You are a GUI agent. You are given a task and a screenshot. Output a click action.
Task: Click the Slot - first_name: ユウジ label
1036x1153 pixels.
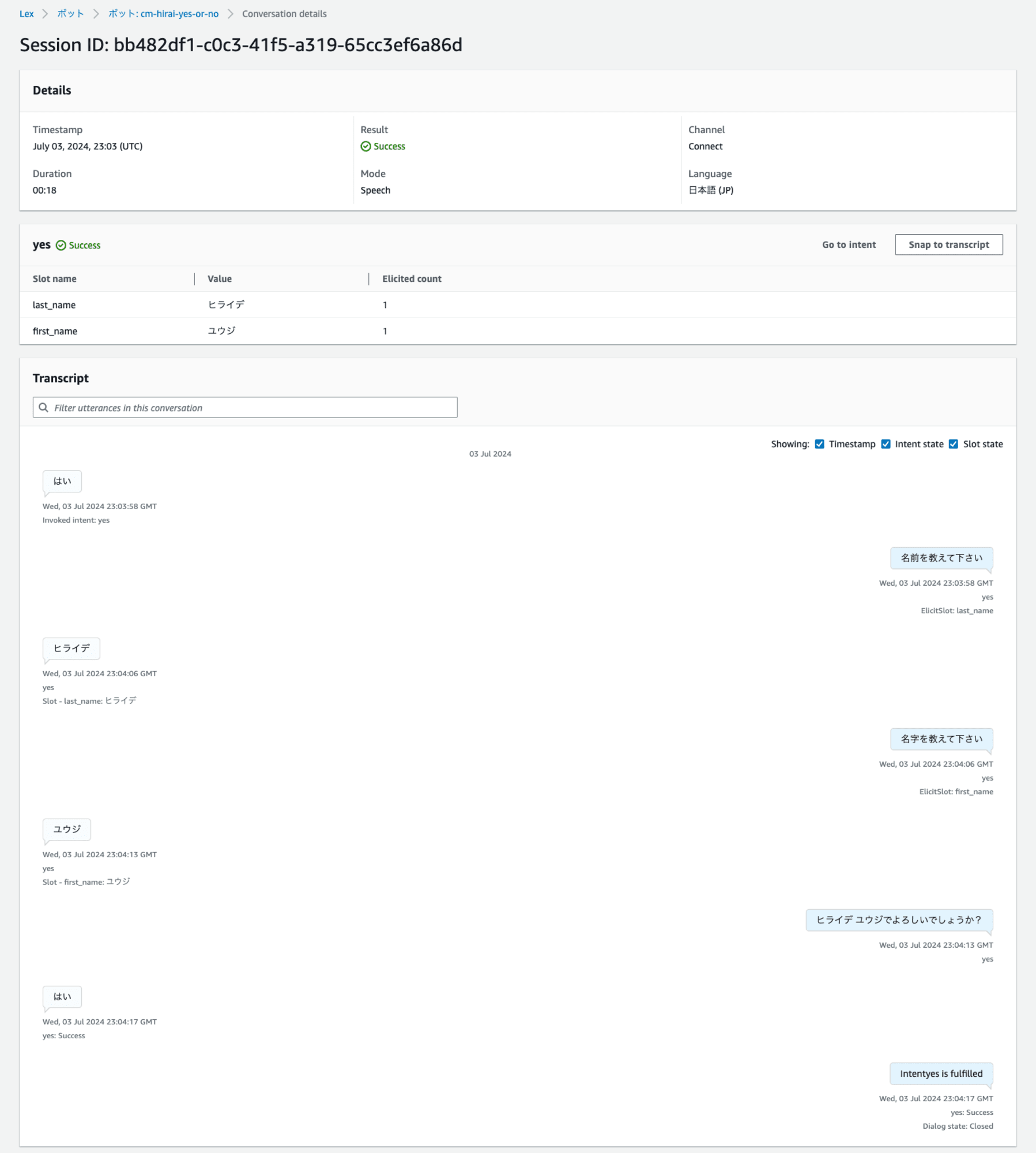pyautogui.click(x=86, y=882)
